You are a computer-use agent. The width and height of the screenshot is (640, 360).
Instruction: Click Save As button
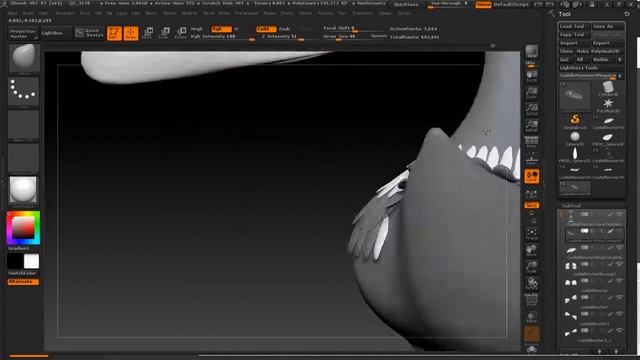pyautogui.click(x=608, y=26)
